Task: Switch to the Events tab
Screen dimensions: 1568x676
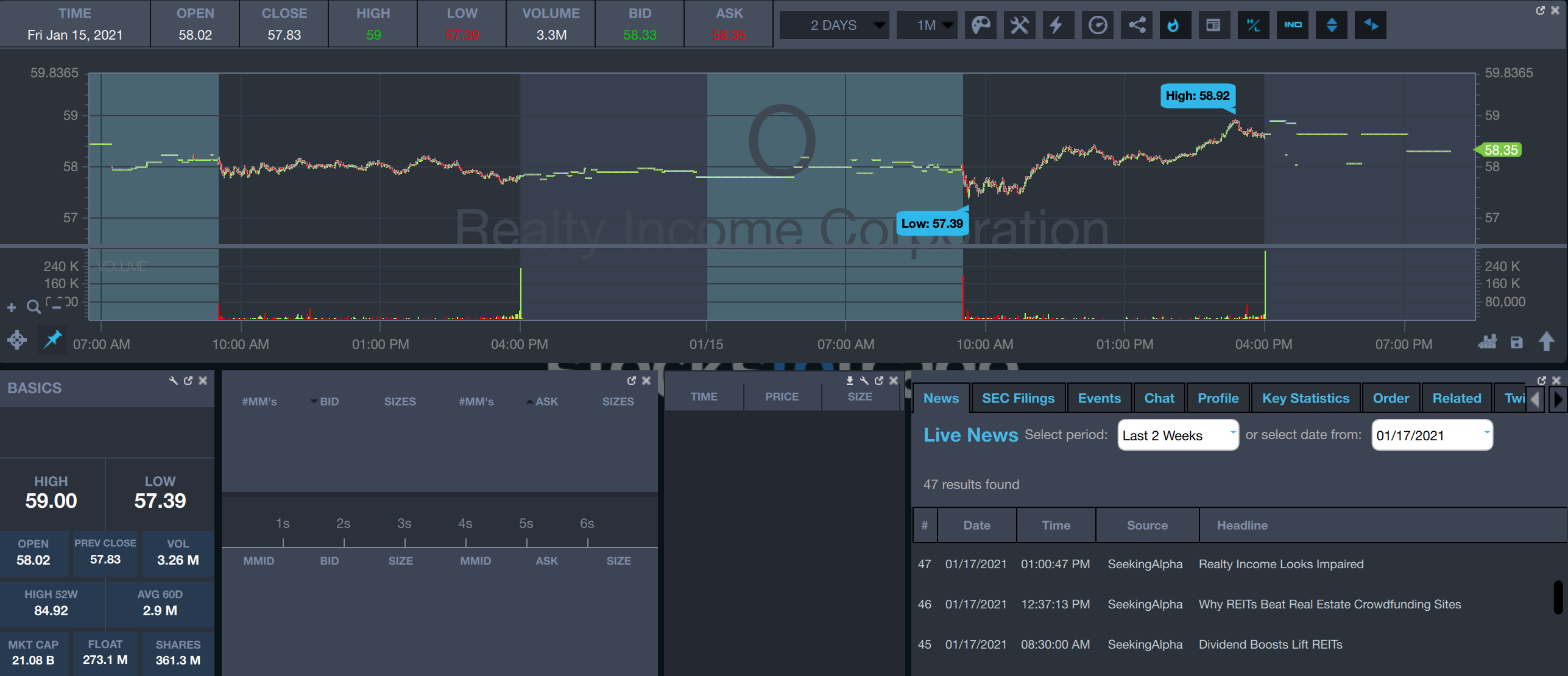Action: [1100, 398]
